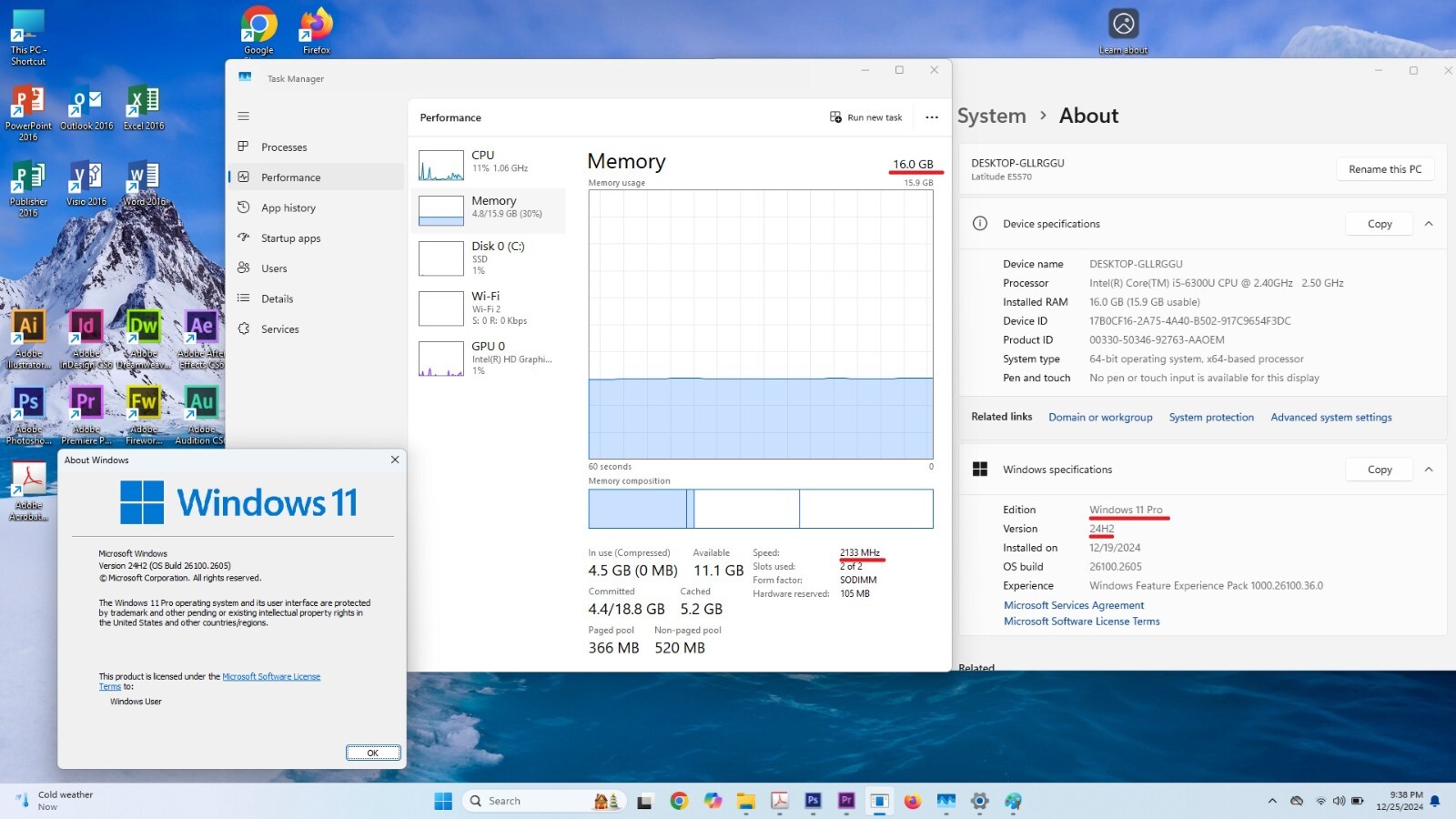This screenshot has width=1456, height=819.
Task: Copy the Device specifications
Action: (x=1380, y=224)
